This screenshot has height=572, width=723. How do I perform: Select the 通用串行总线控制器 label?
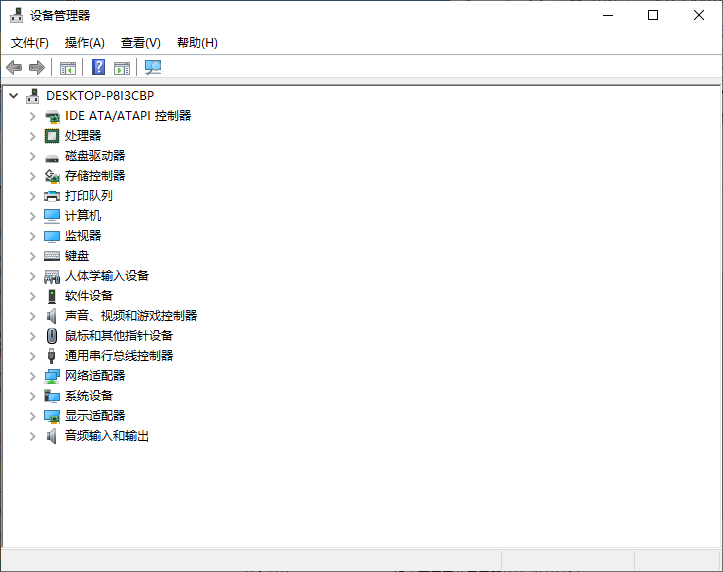click(119, 356)
